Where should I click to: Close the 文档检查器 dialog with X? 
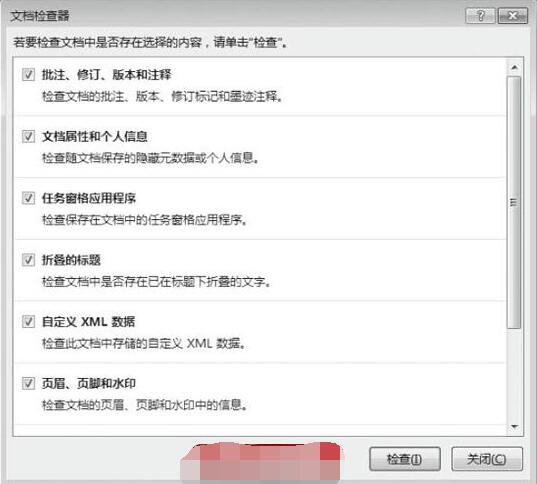coord(513,16)
